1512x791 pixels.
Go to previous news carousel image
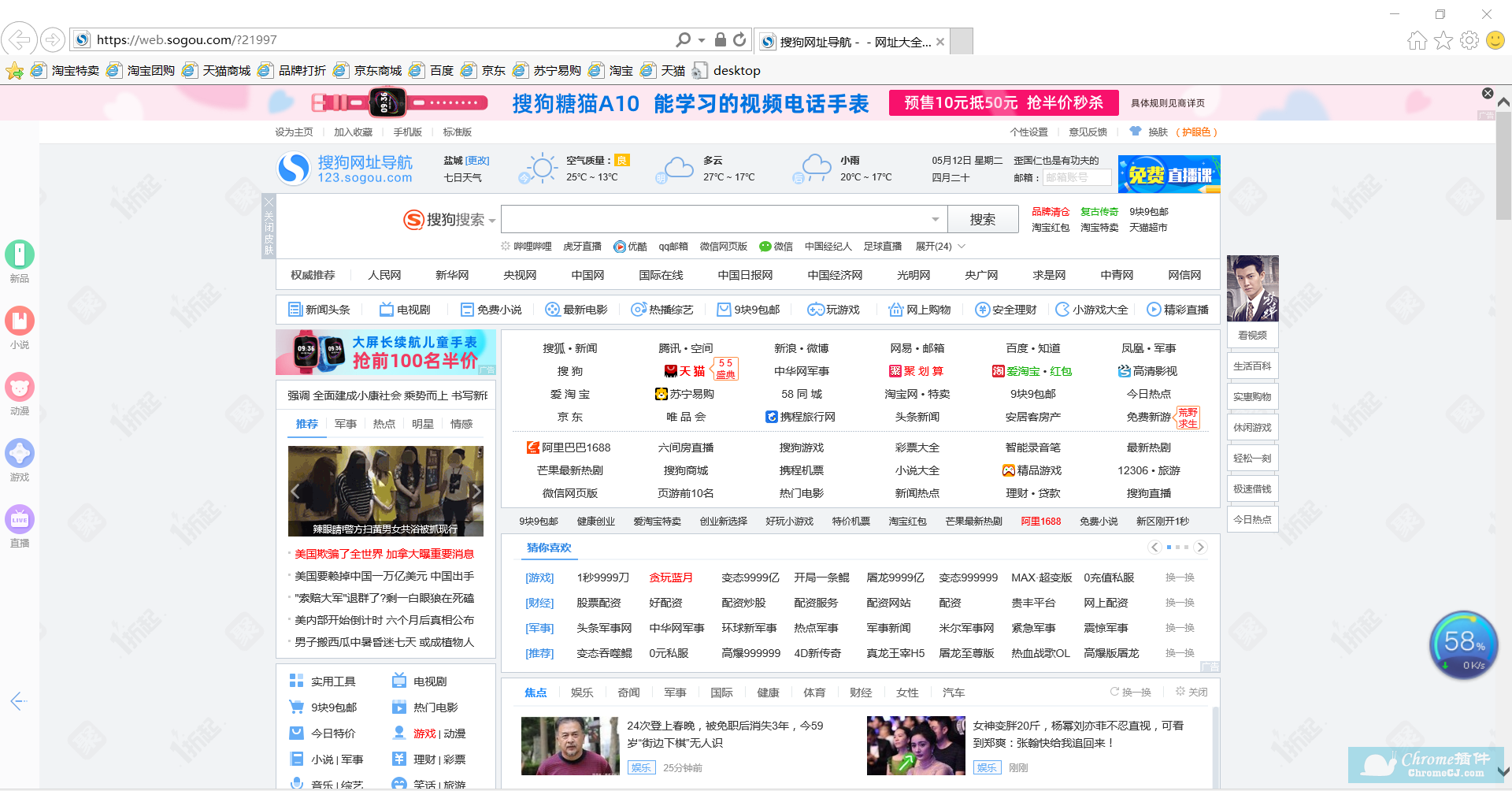(x=296, y=492)
